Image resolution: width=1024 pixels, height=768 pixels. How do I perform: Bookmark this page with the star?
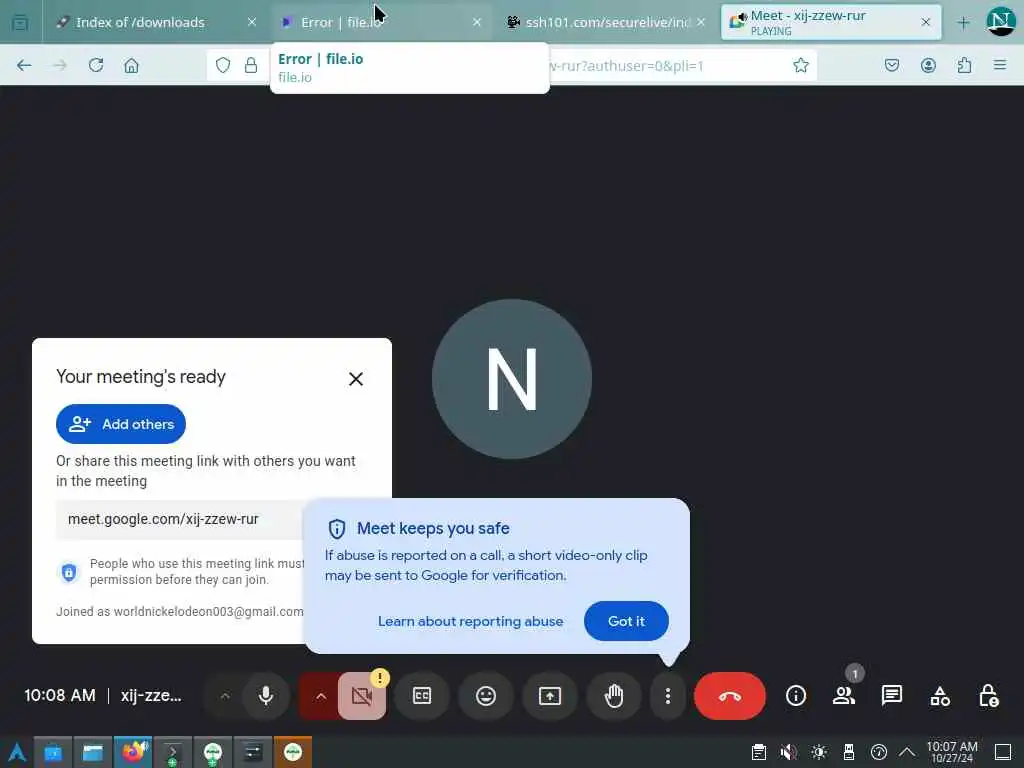(801, 65)
